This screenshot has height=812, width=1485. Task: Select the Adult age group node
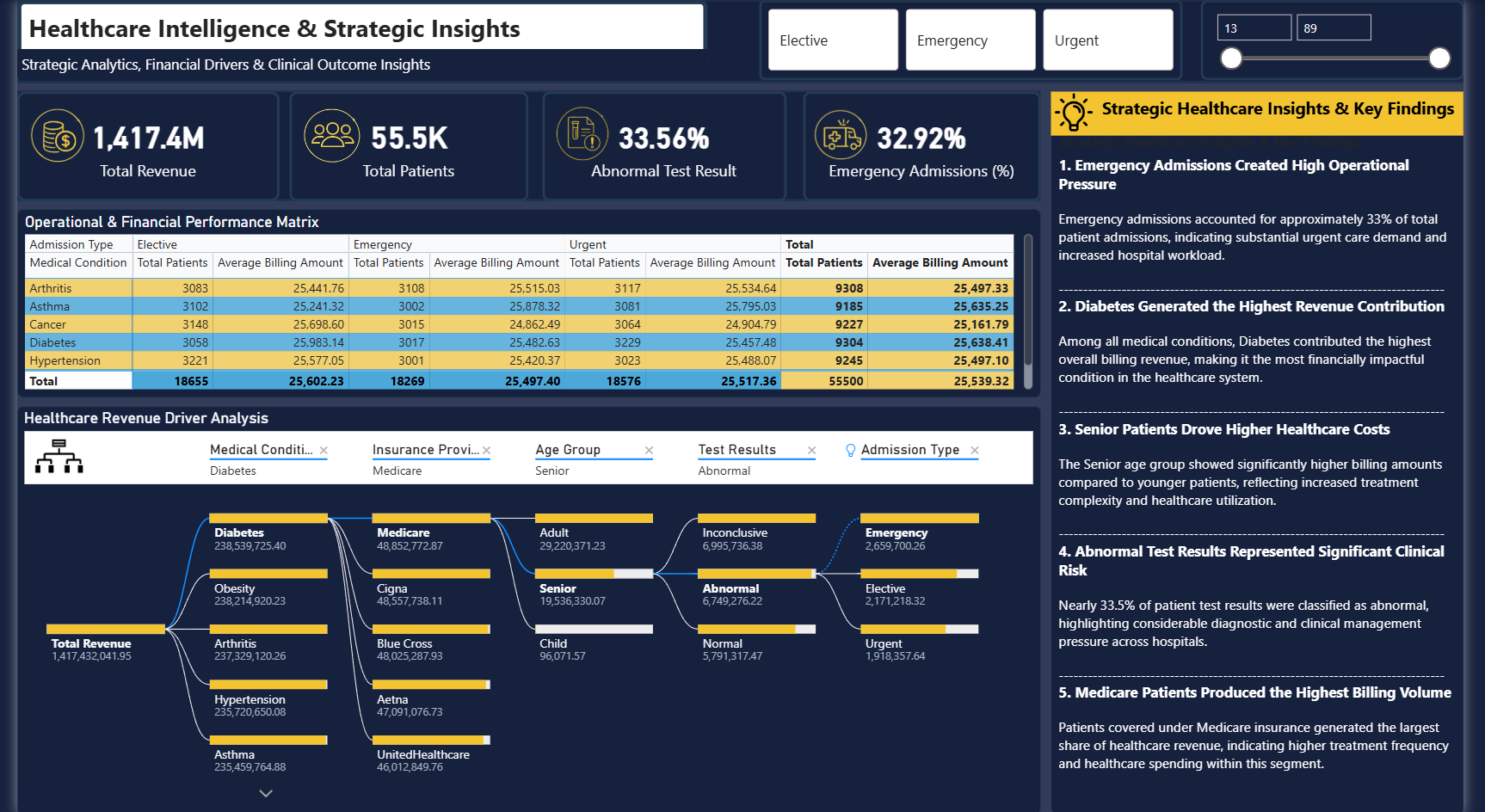594,532
